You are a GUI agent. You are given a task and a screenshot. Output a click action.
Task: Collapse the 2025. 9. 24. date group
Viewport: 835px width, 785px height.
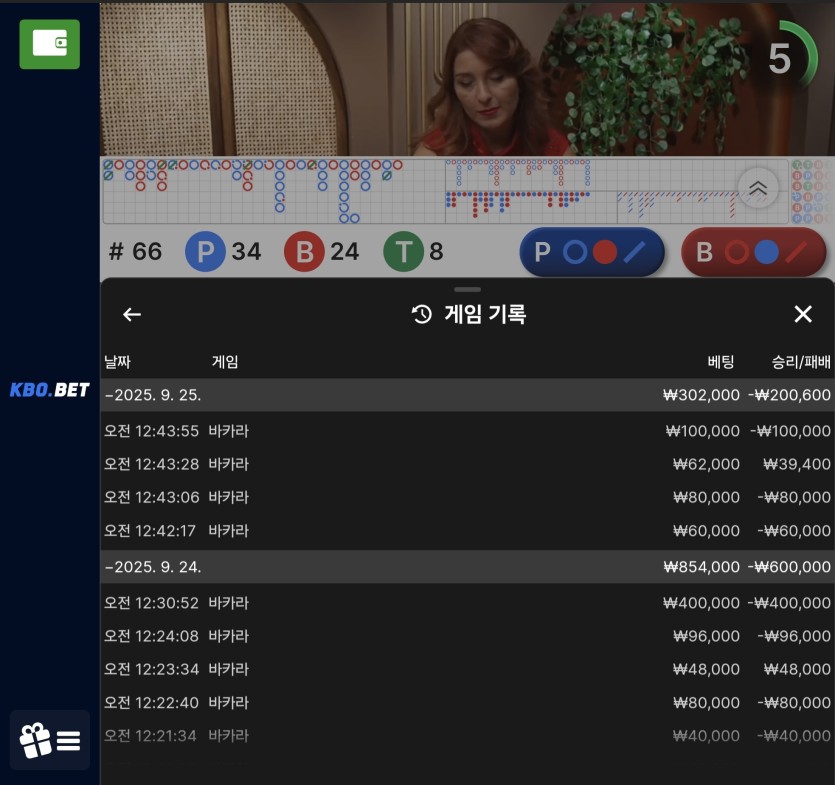tap(153, 567)
